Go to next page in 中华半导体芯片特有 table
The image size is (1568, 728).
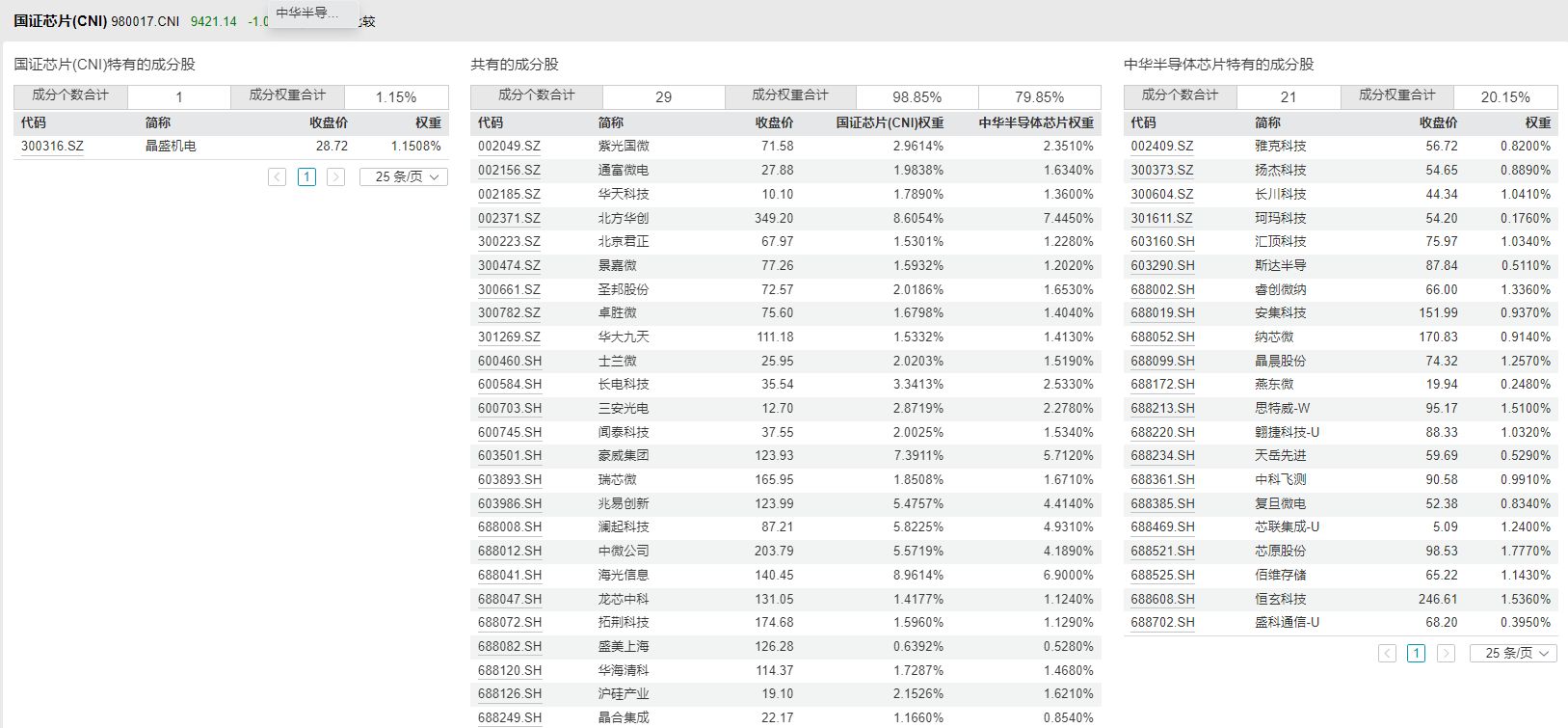(1446, 654)
